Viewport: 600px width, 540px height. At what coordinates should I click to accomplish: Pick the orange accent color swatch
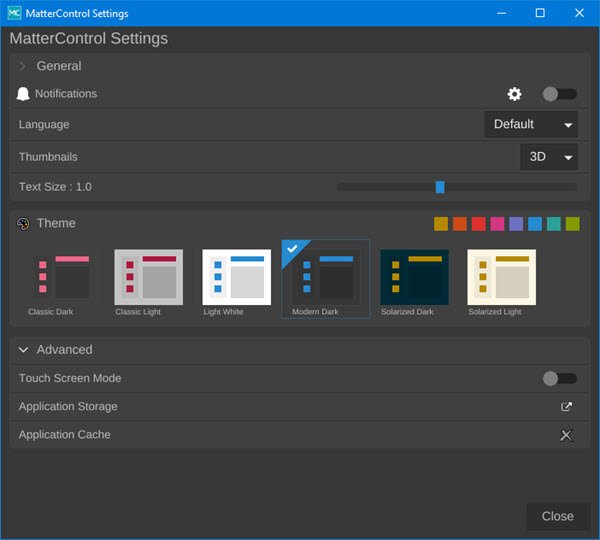pyautogui.click(x=460, y=224)
